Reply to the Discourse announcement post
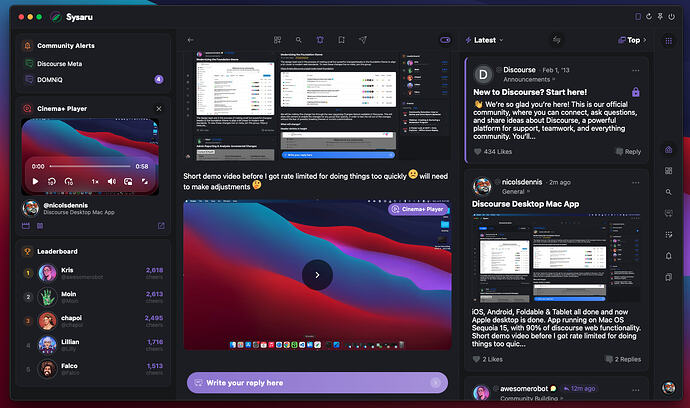The width and height of the screenshot is (690, 408). coord(628,151)
